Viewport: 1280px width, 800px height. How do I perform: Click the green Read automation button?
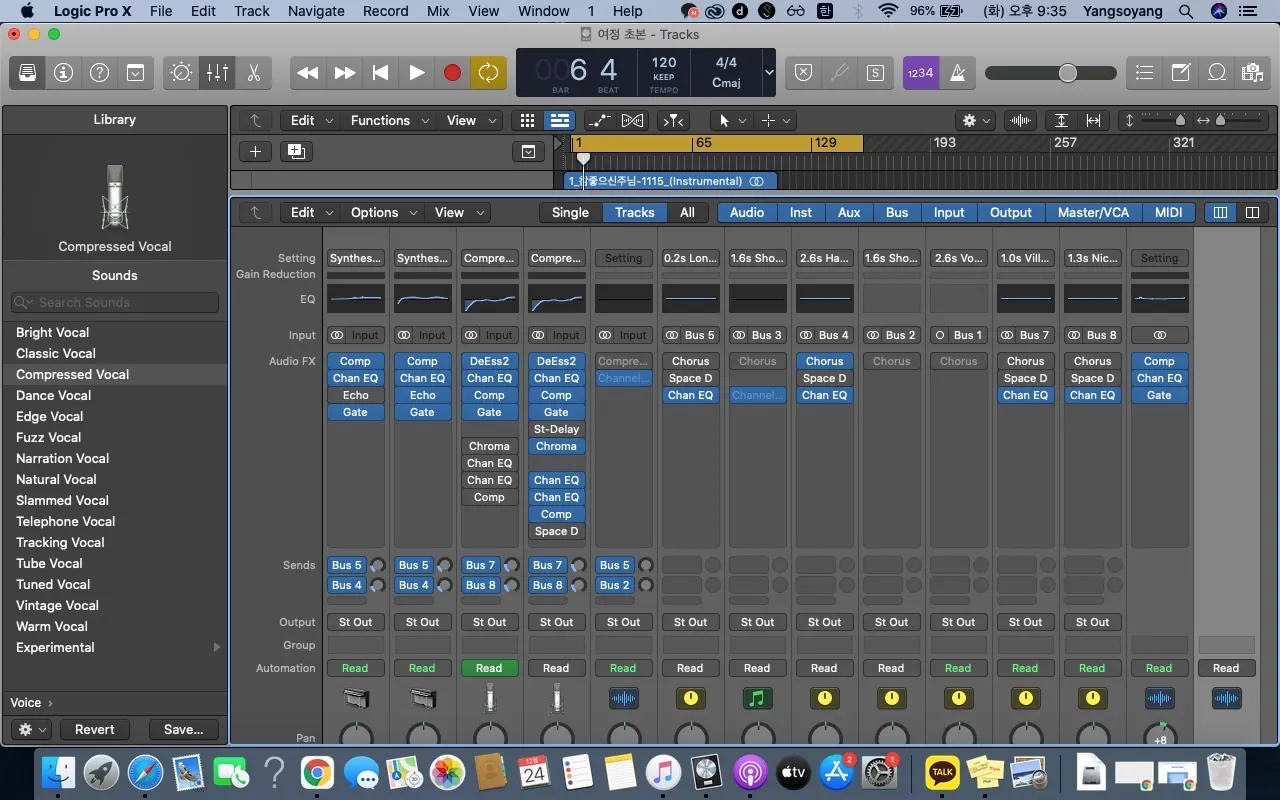click(489, 668)
